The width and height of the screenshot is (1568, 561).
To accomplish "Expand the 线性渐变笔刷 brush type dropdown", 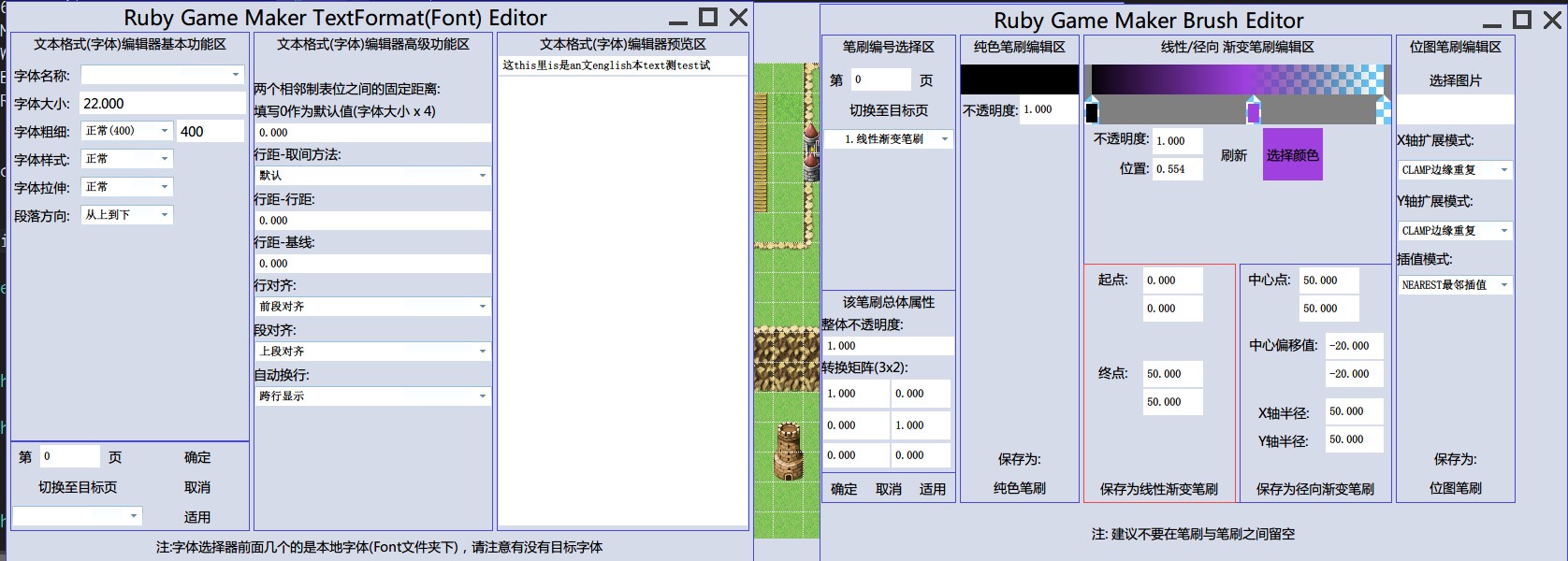I will [x=888, y=139].
